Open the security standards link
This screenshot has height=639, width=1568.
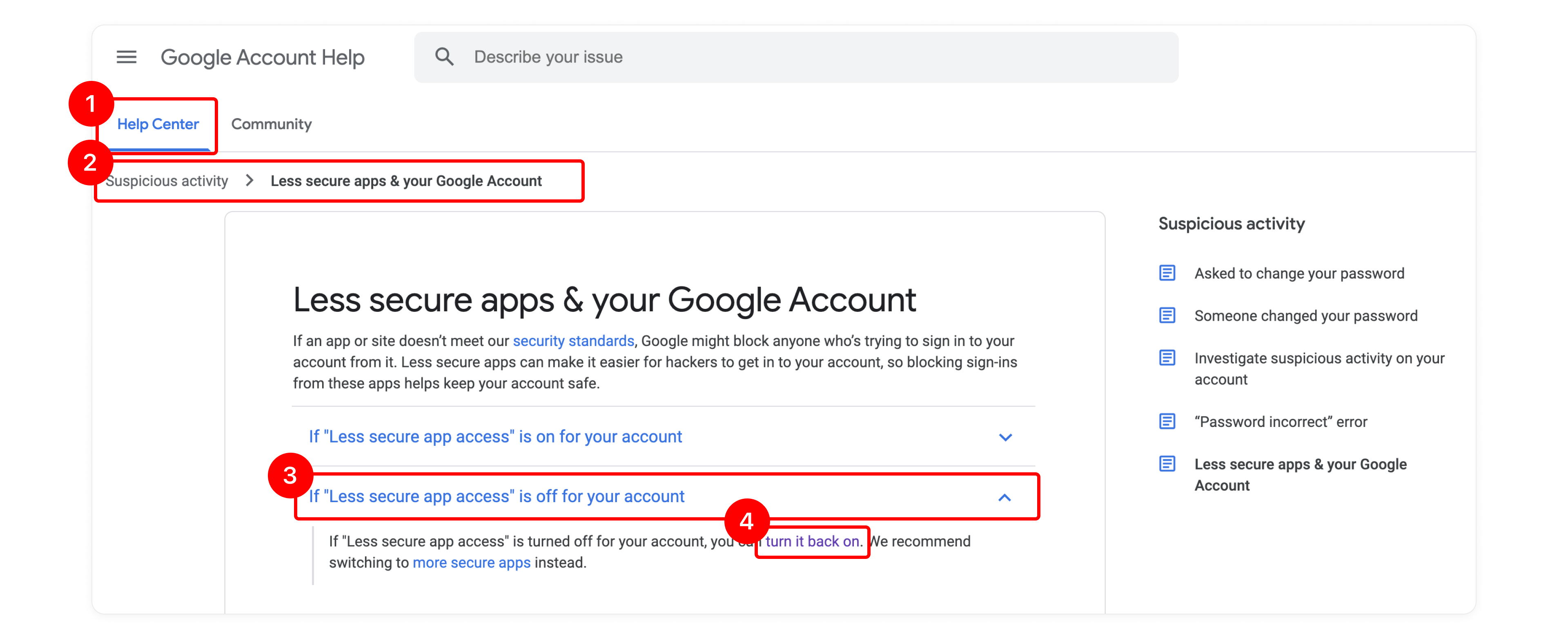pos(573,340)
